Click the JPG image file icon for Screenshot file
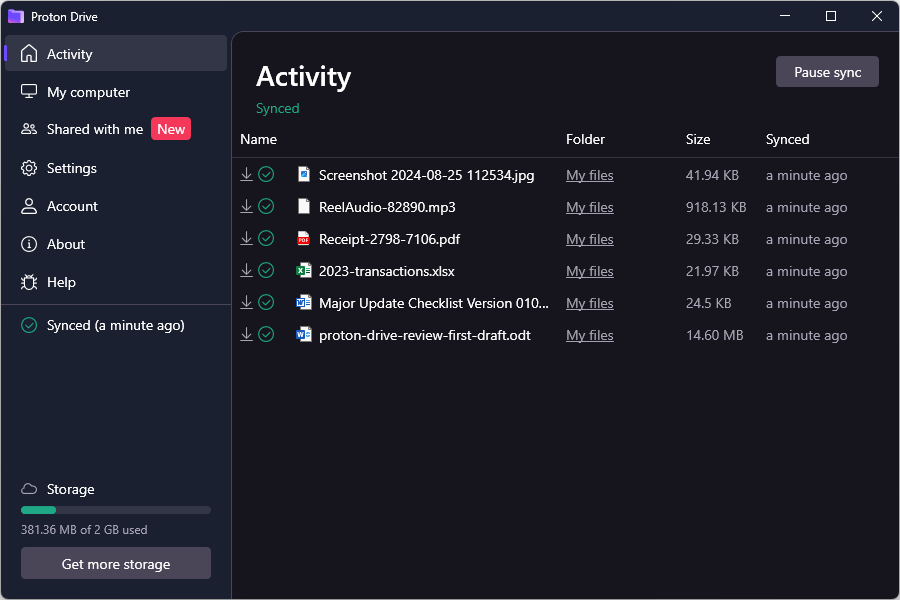900x600 pixels. [x=304, y=174]
